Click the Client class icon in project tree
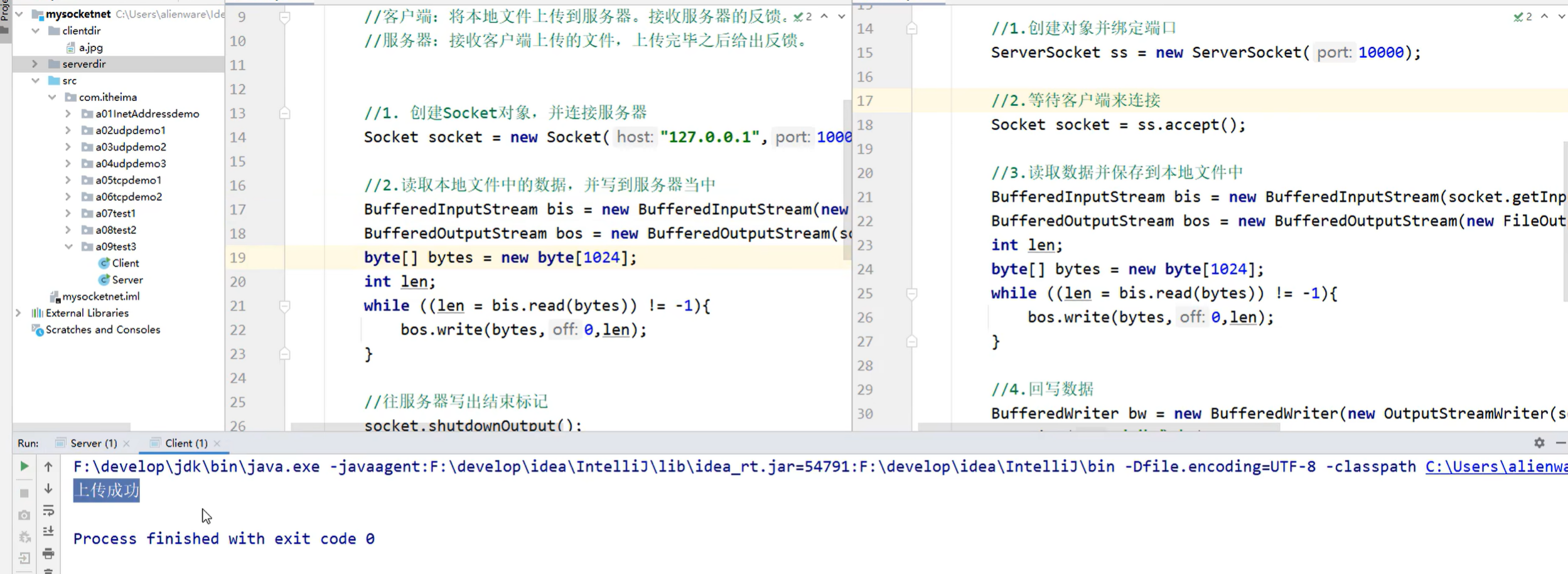The image size is (1568, 574). click(104, 263)
